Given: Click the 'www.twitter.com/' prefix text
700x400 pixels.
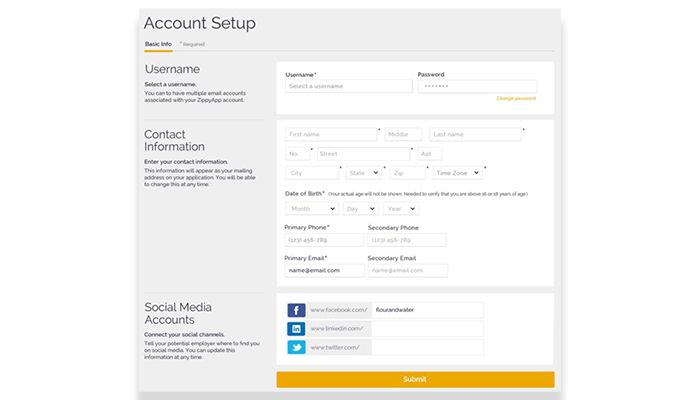Looking at the screenshot, I should pos(335,347).
